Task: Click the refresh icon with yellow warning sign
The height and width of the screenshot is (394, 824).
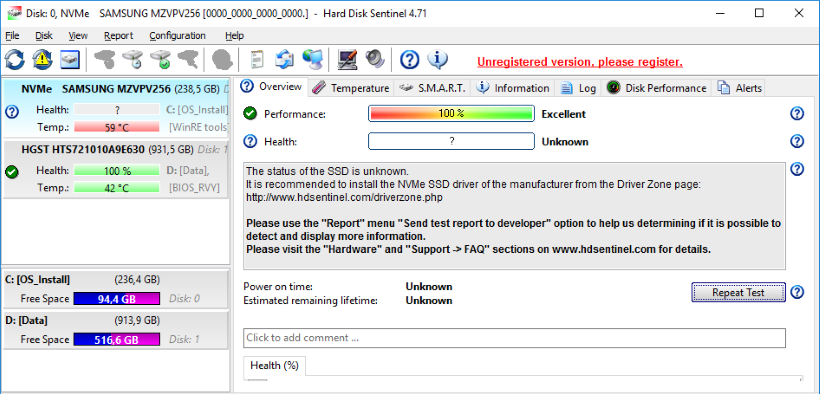Action: coord(43,60)
